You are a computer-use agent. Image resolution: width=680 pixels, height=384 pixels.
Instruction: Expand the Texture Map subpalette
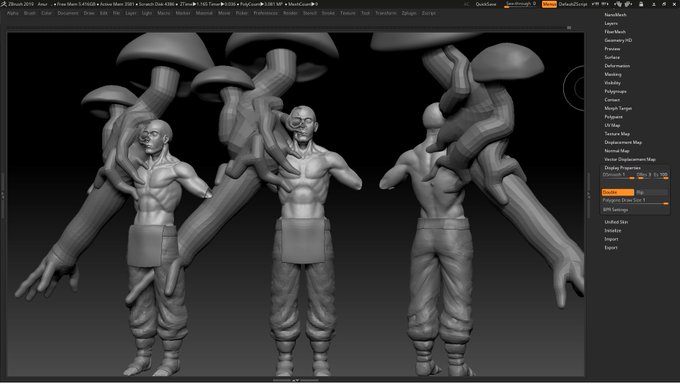click(617, 134)
